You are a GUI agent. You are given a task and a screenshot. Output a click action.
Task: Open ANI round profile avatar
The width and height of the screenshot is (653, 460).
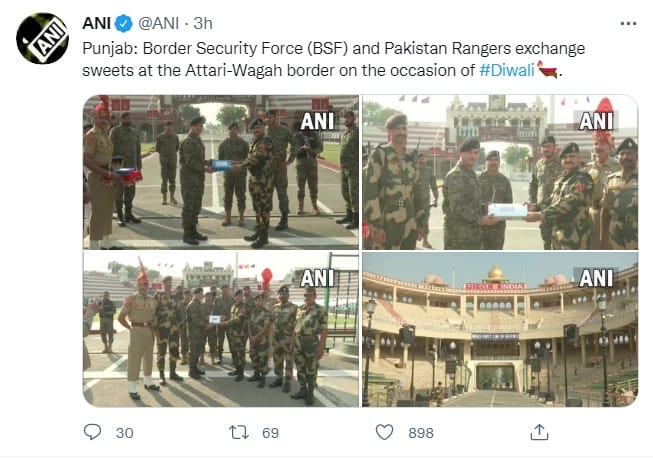point(42,38)
